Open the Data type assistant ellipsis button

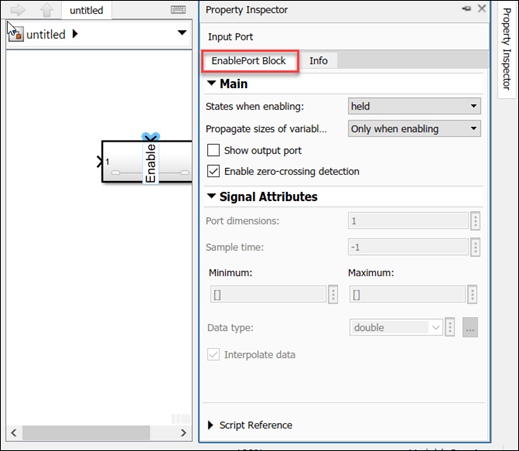coord(470,327)
